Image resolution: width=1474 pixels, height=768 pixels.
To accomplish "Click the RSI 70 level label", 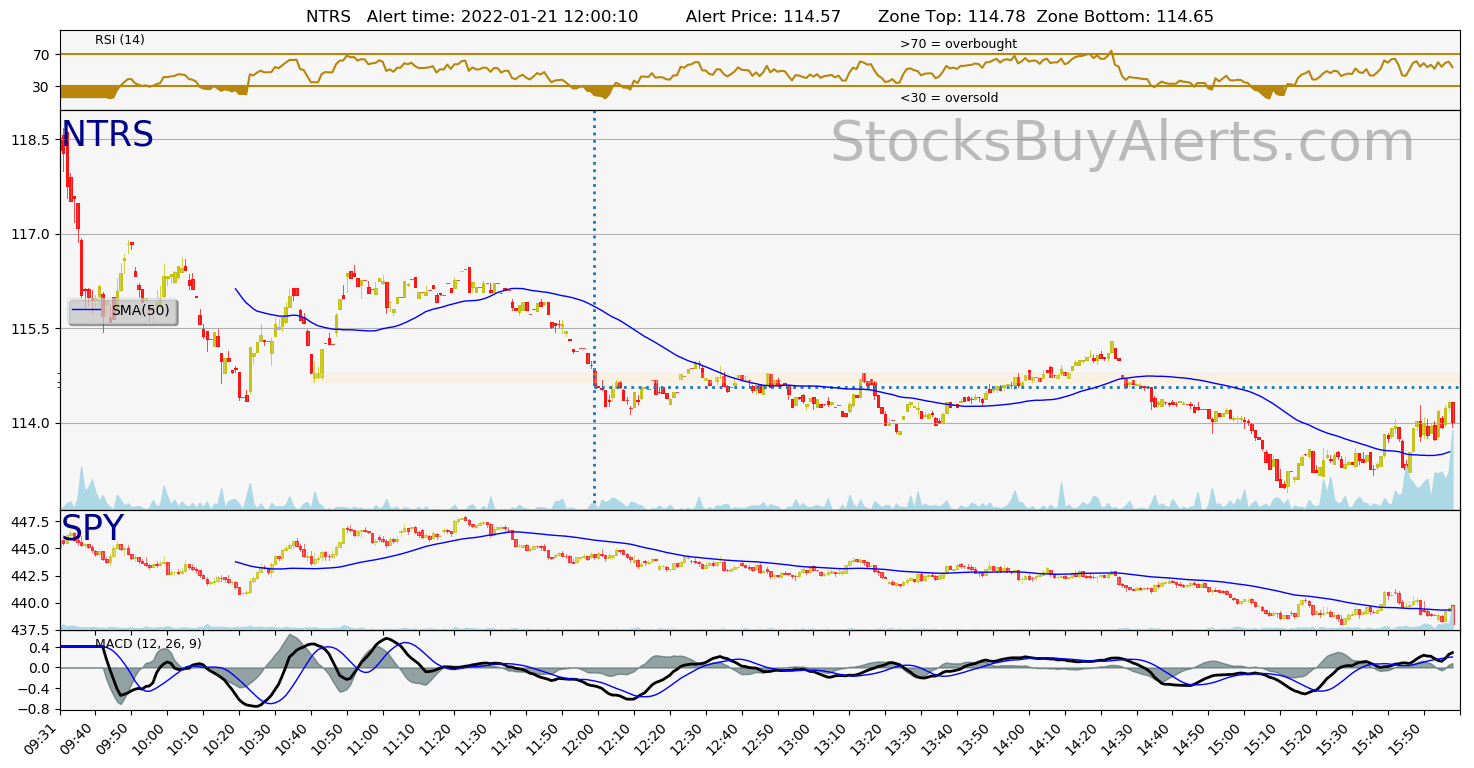I will [x=42, y=54].
